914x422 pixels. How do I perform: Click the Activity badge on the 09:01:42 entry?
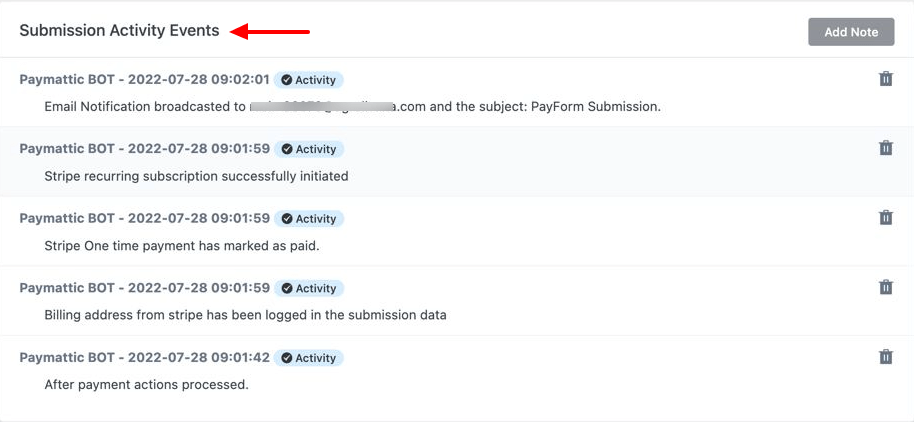coord(309,358)
